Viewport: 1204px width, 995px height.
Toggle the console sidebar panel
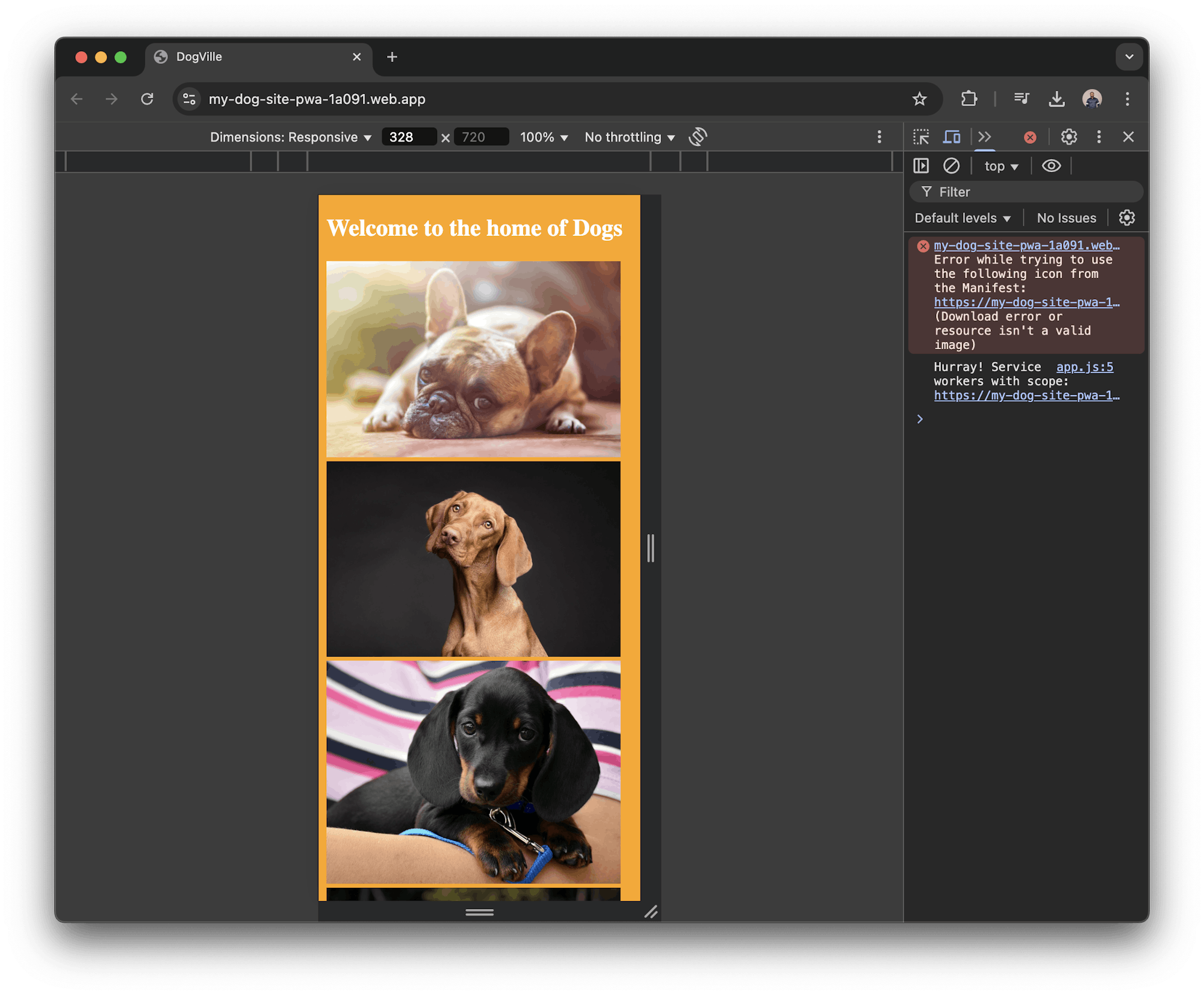(x=920, y=166)
